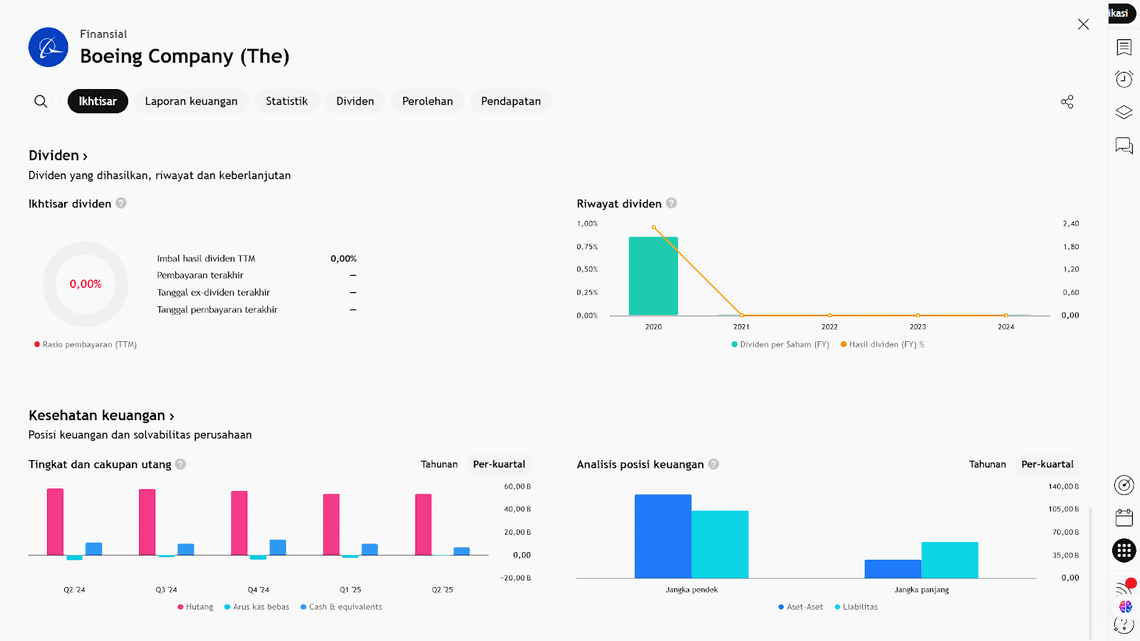Go to the Pendapatan tab
Viewport: 1140px width, 641px height.
pos(510,101)
